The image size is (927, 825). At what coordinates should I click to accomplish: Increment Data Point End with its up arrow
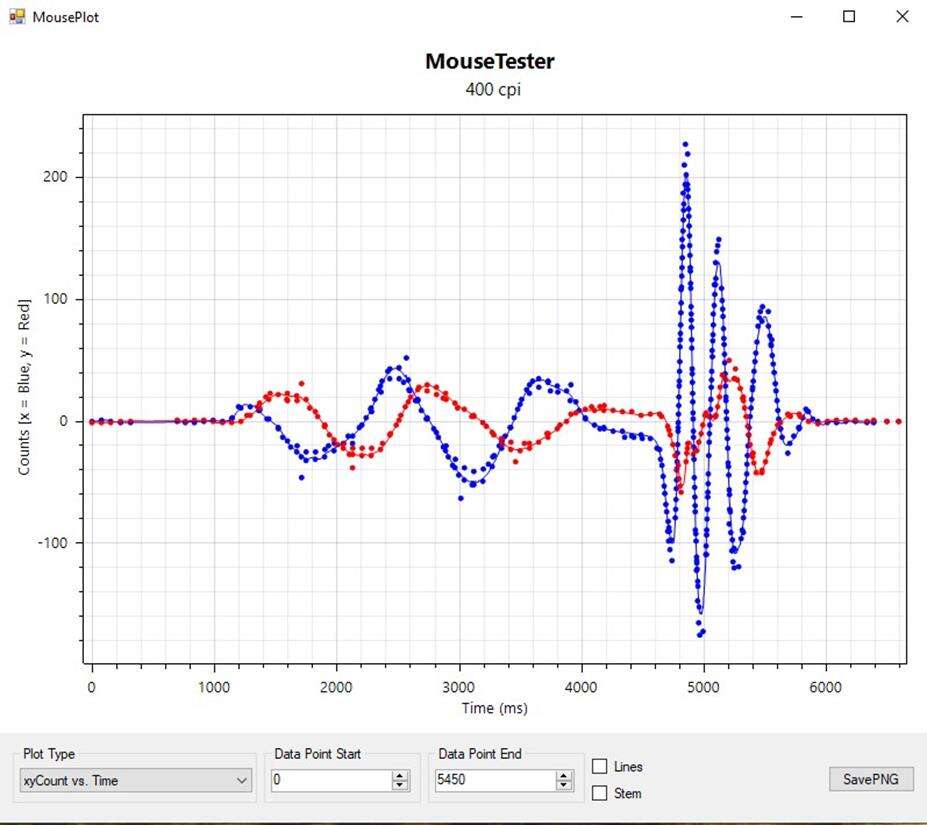click(x=565, y=775)
